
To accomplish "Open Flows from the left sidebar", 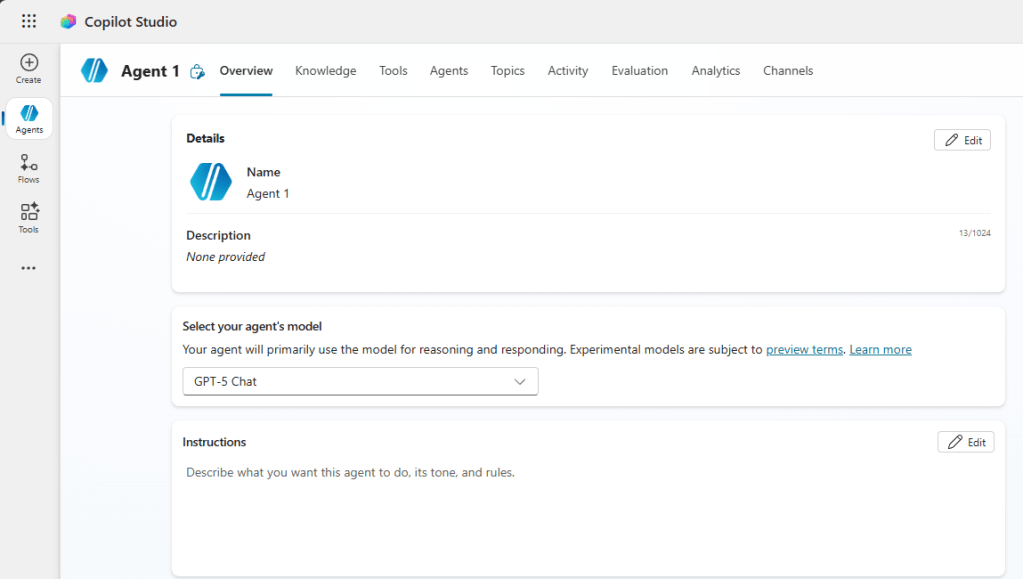I will (x=29, y=168).
